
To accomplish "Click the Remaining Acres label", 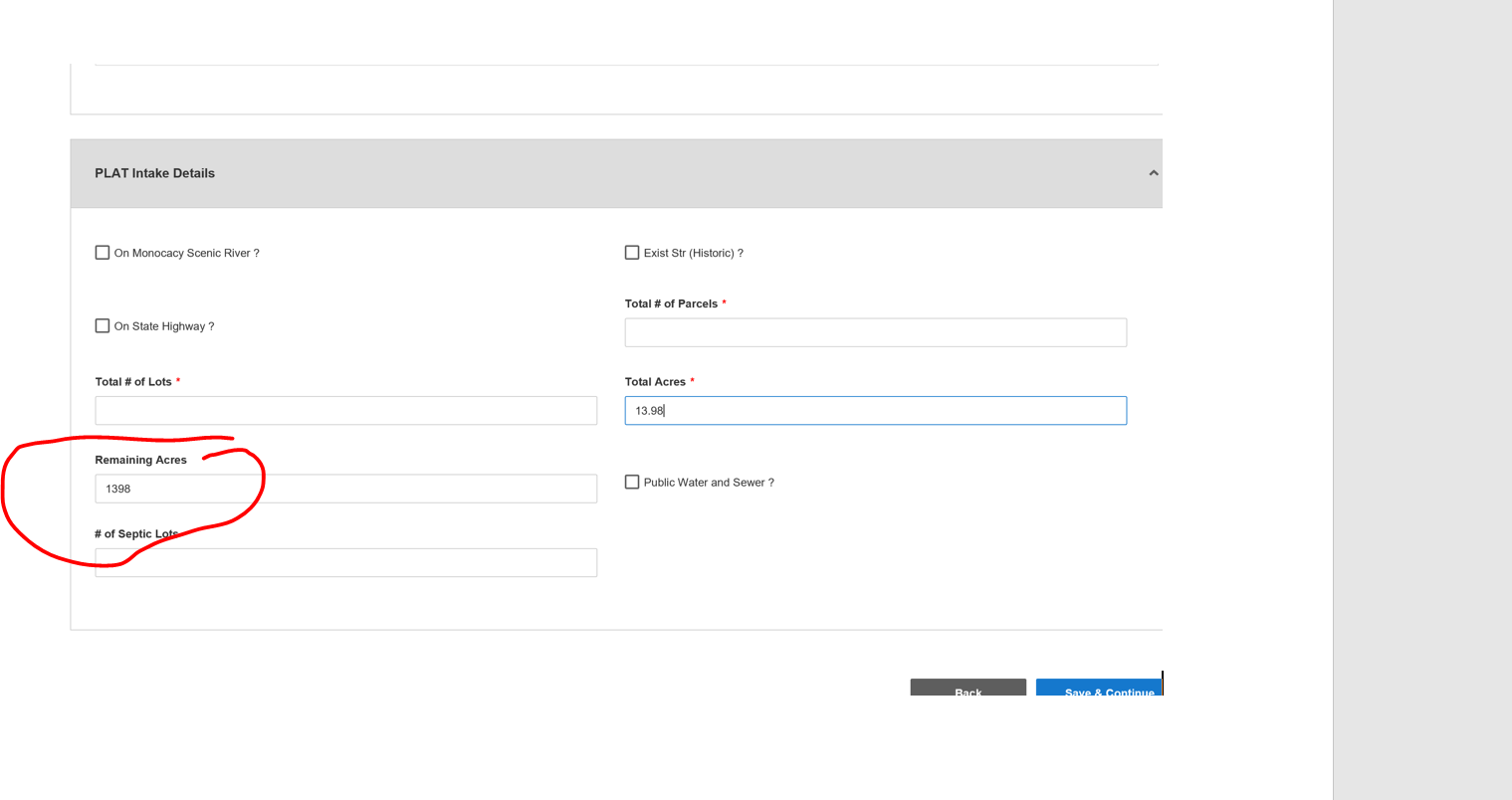I will (x=141, y=460).
